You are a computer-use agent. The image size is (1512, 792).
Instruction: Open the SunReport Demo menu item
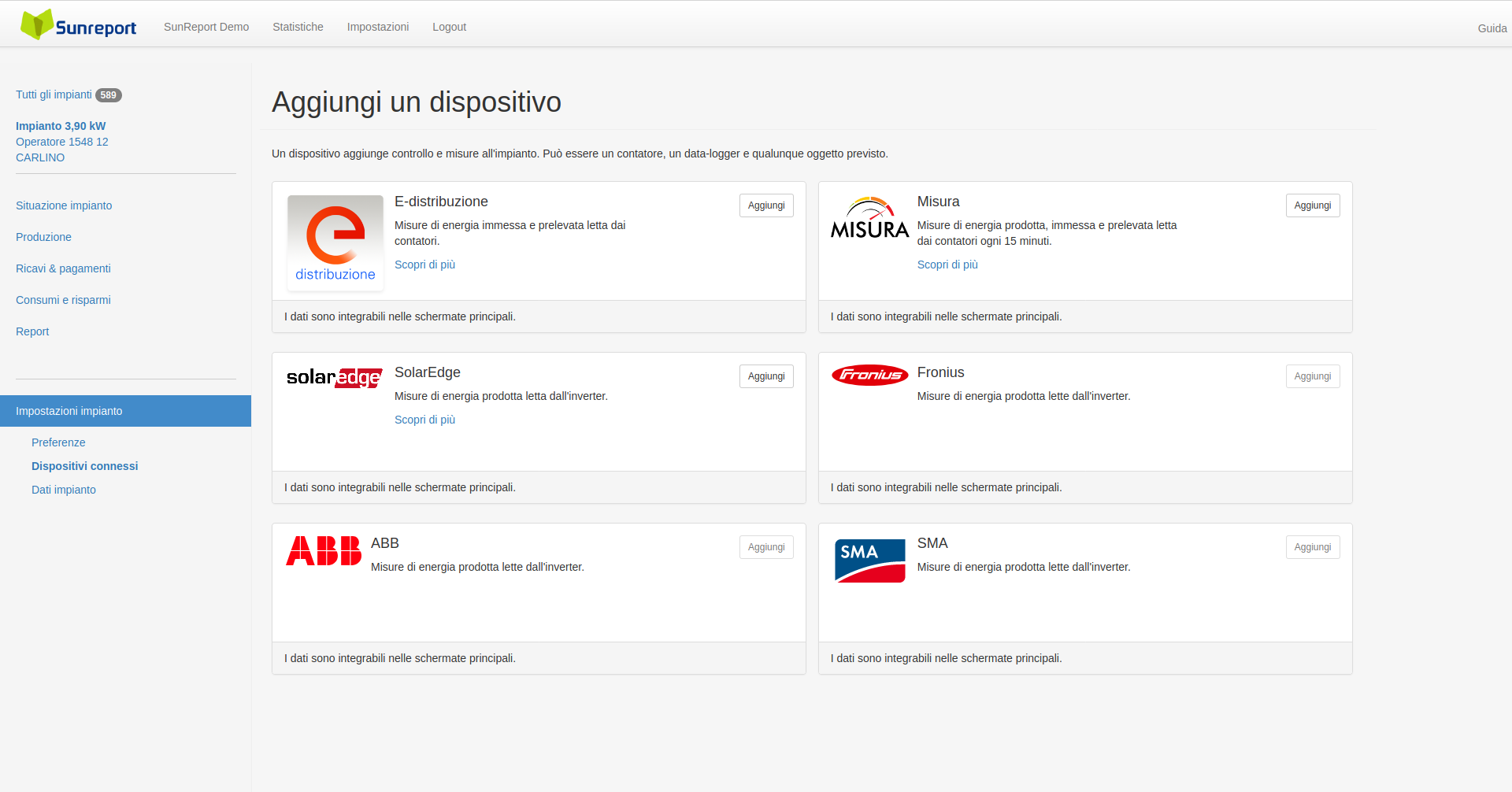(206, 27)
